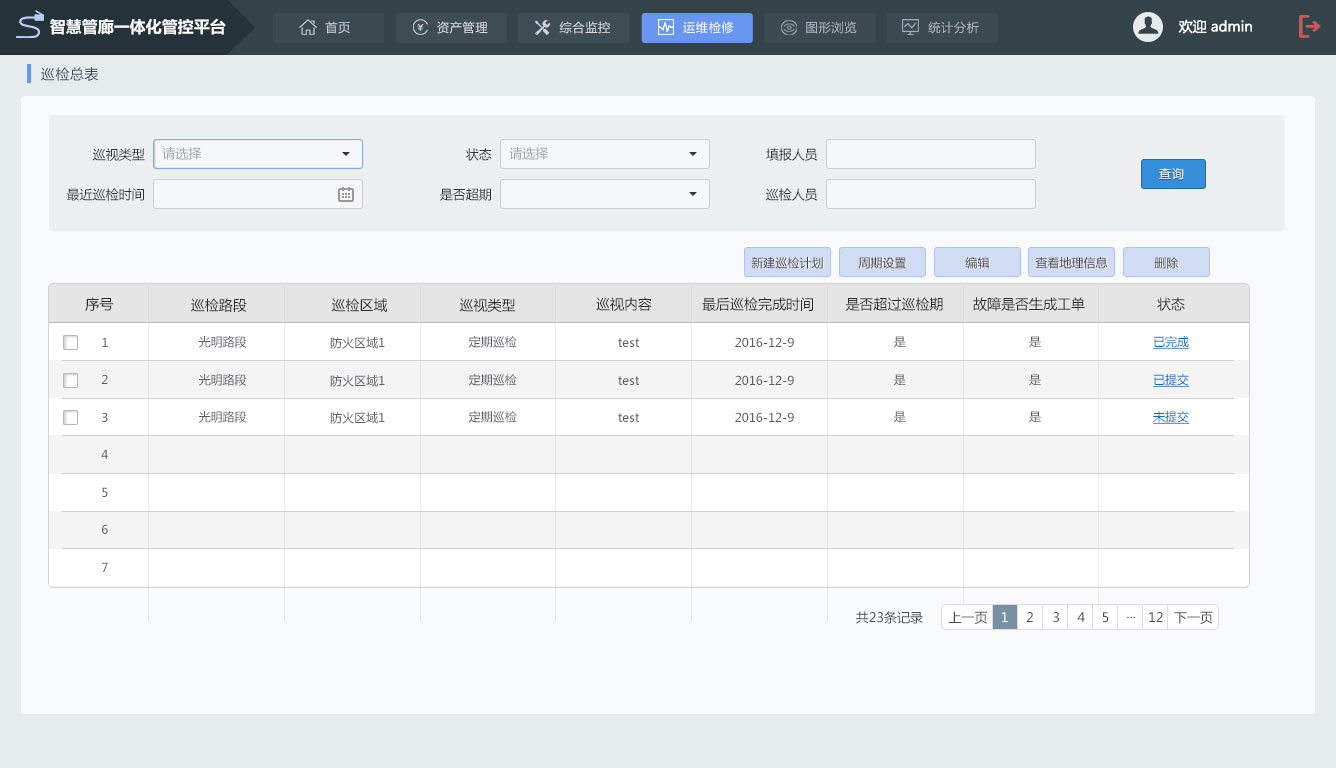Go to page 12 of results
This screenshot has height=768, width=1336.
(1155, 617)
